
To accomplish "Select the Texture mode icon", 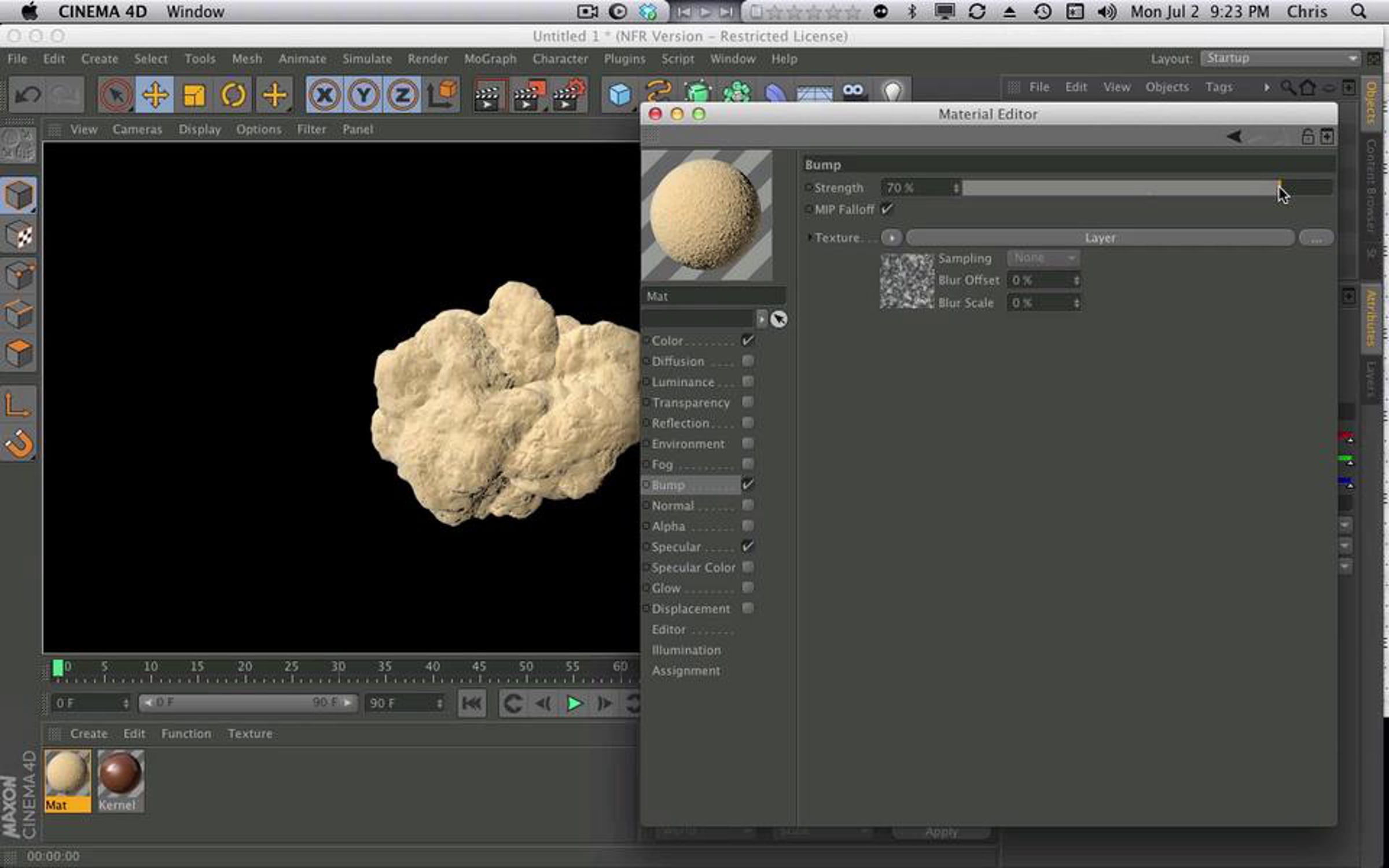I will coord(19,235).
